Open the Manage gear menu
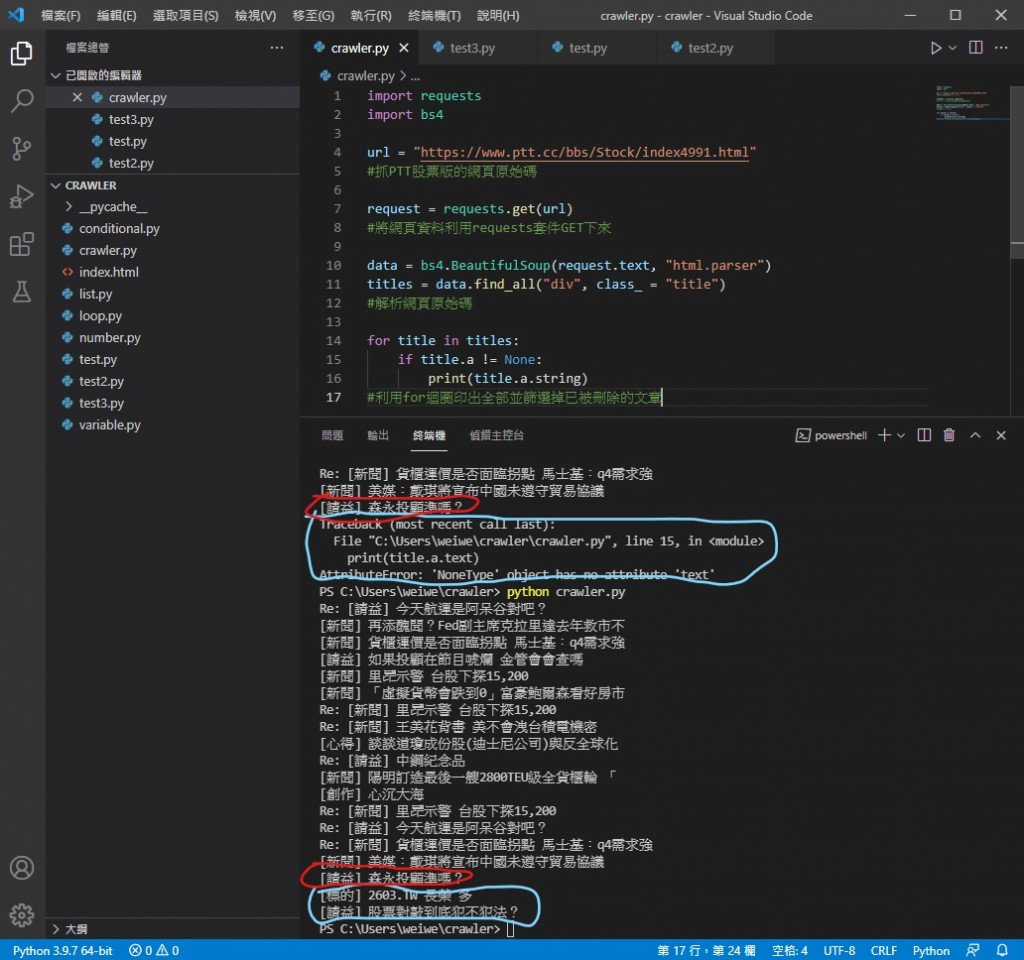This screenshot has width=1024, height=960. 22,915
